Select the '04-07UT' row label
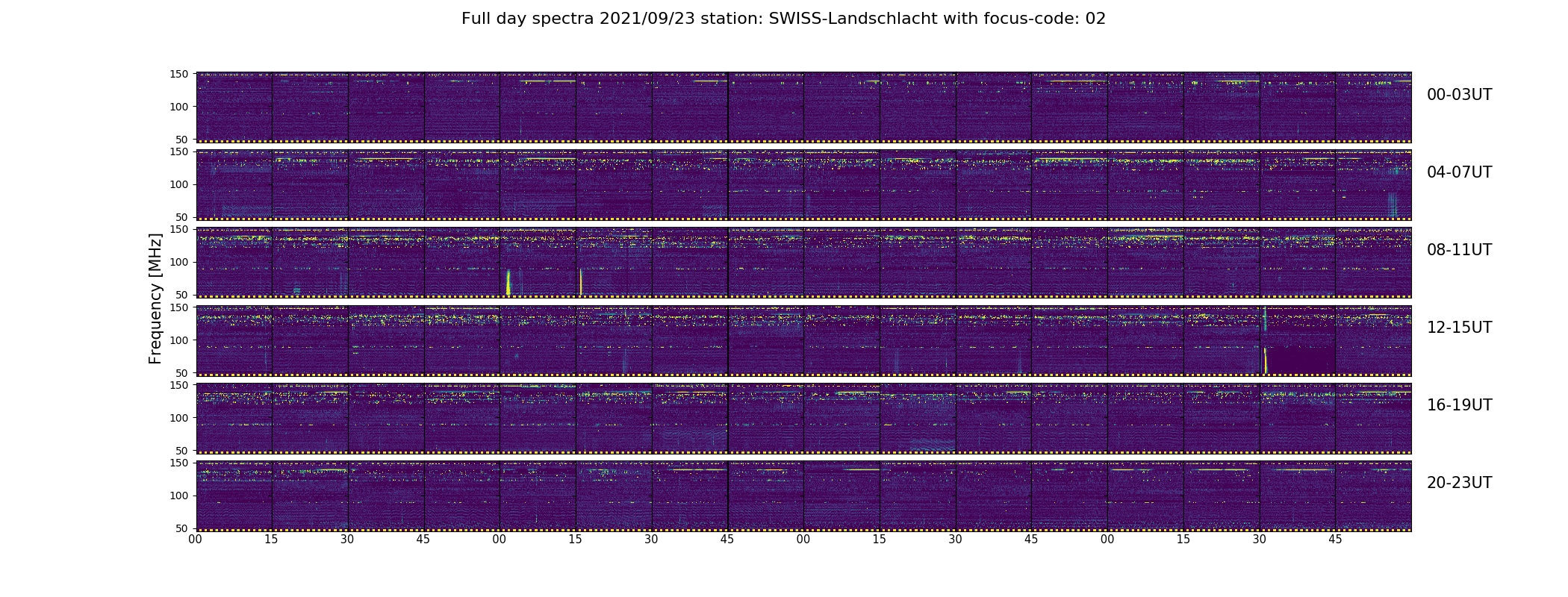1568x597 pixels. [1459, 172]
